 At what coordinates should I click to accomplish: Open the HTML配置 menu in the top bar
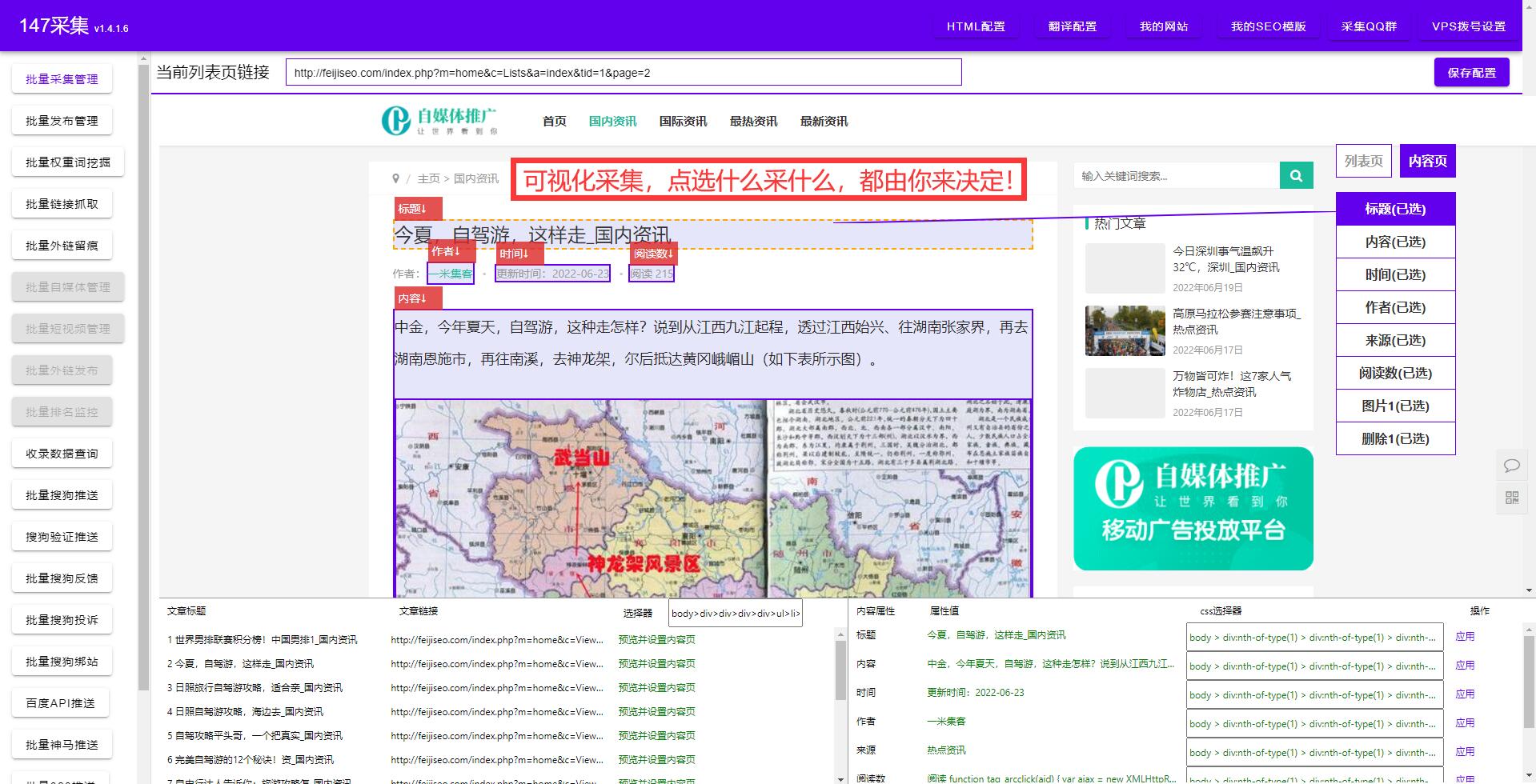[x=975, y=26]
